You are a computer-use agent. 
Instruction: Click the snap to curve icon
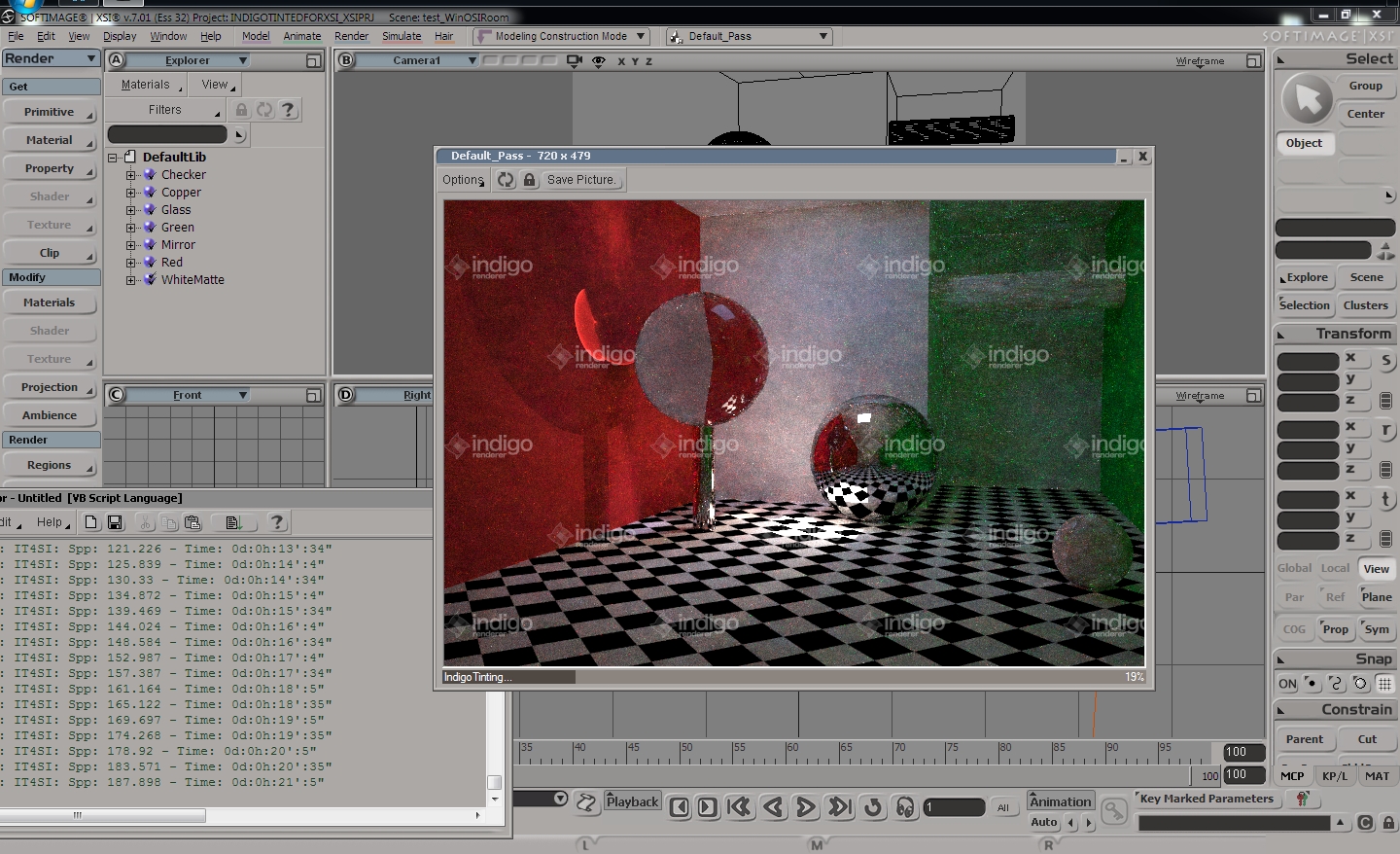(1337, 684)
